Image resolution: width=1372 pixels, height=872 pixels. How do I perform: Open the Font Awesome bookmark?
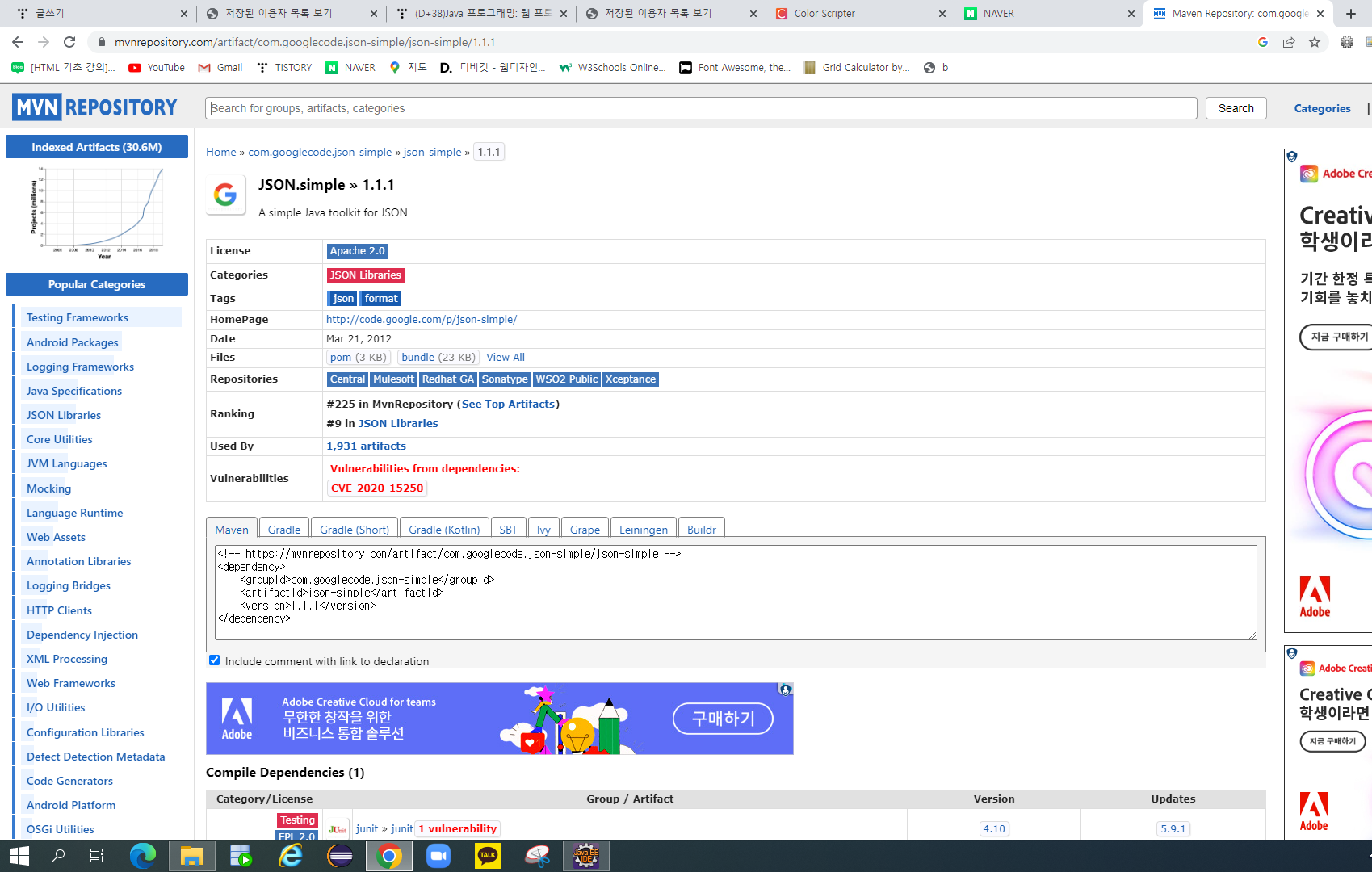tap(735, 68)
